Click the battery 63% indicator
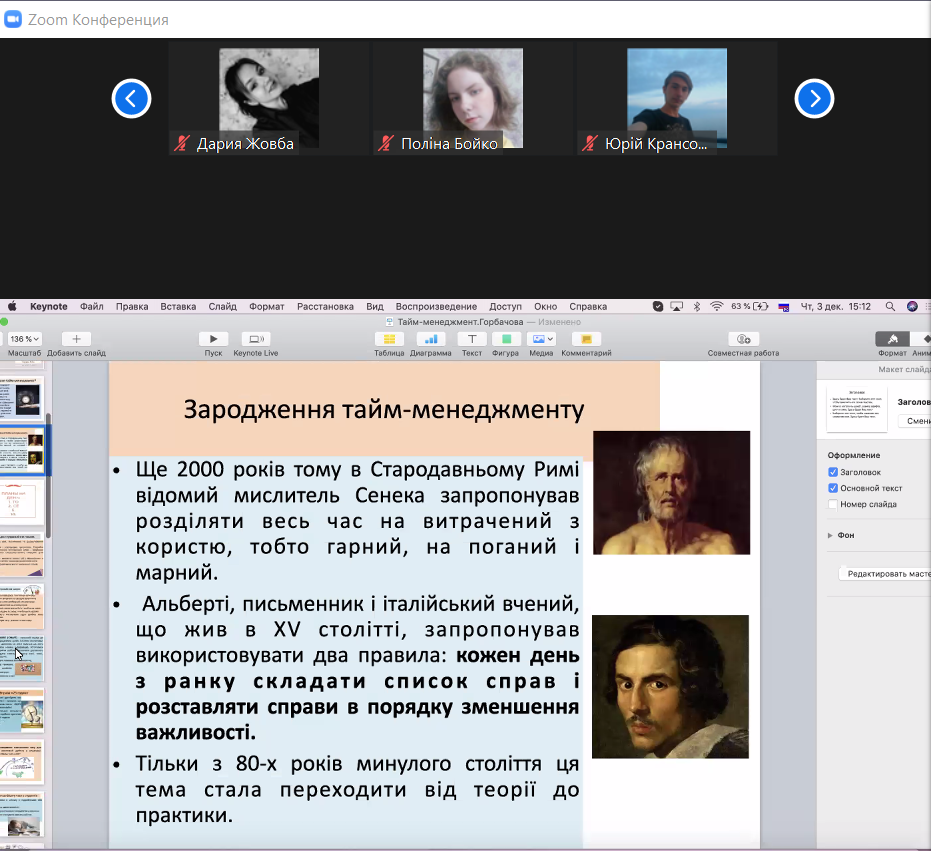931x851 pixels. pos(749,306)
